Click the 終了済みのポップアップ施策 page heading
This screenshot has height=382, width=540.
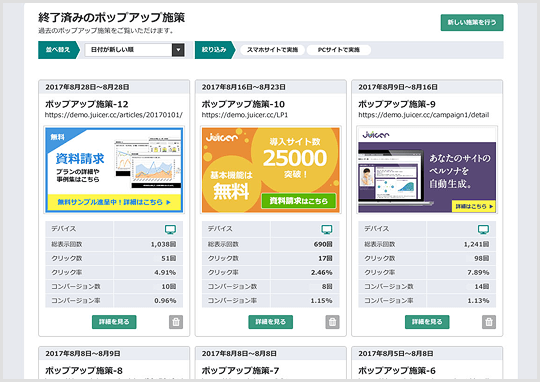(112, 17)
